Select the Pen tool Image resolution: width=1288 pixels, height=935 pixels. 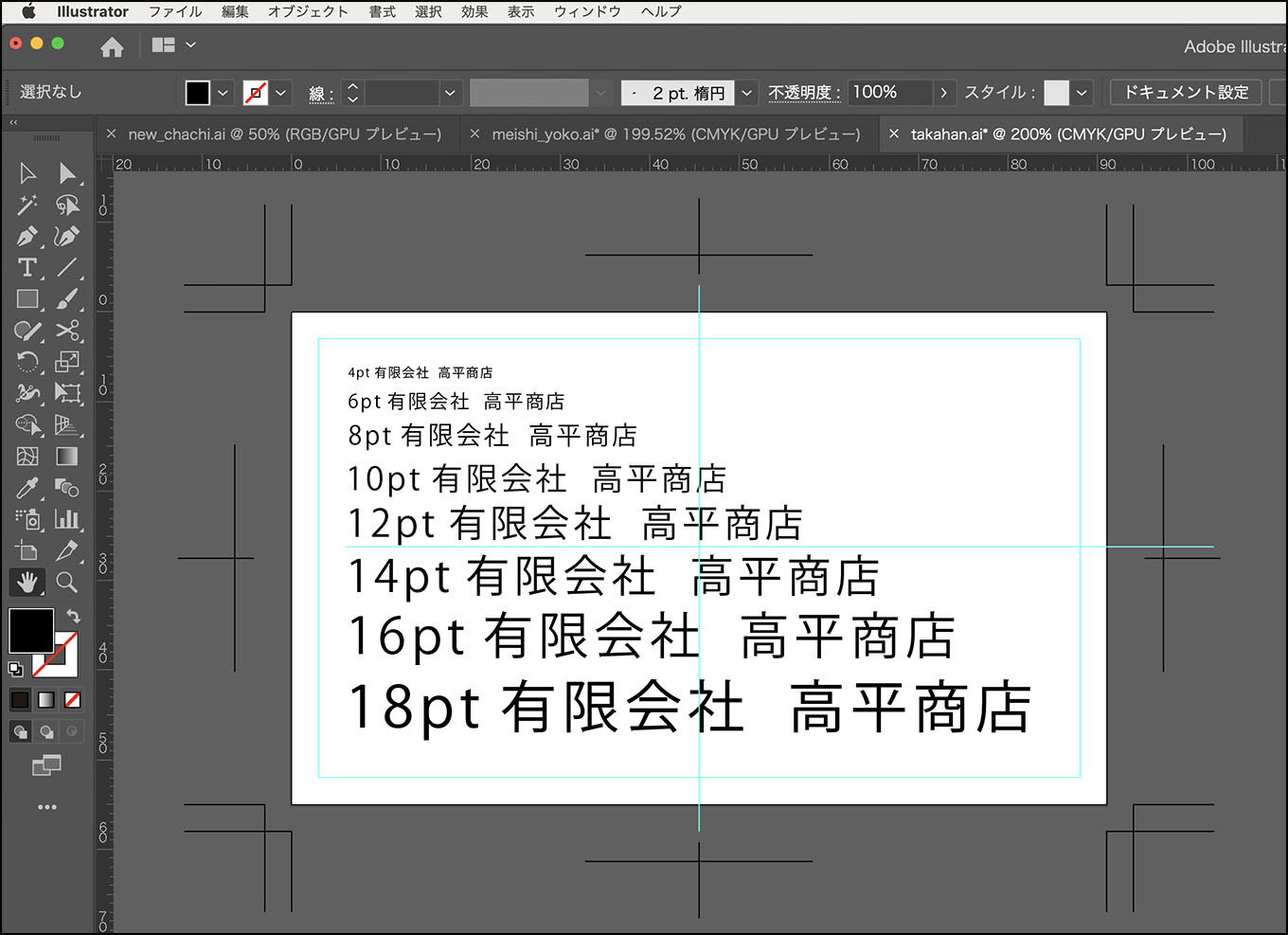[x=27, y=236]
